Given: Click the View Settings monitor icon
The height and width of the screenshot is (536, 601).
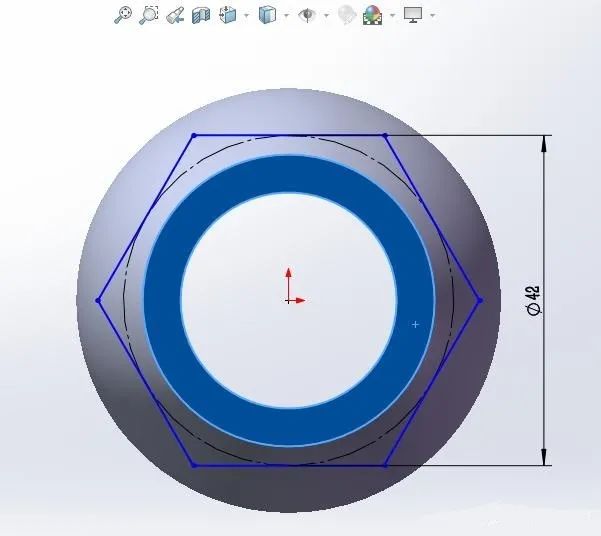Looking at the screenshot, I should pos(413,15).
